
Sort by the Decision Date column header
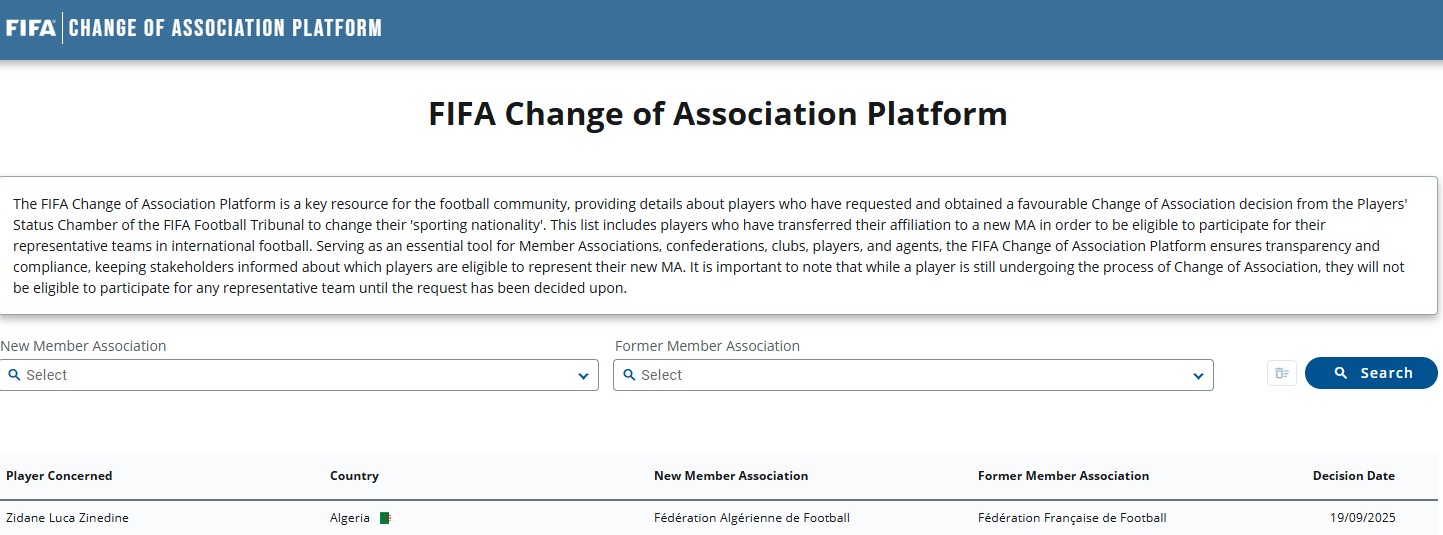pos(1353,476)
